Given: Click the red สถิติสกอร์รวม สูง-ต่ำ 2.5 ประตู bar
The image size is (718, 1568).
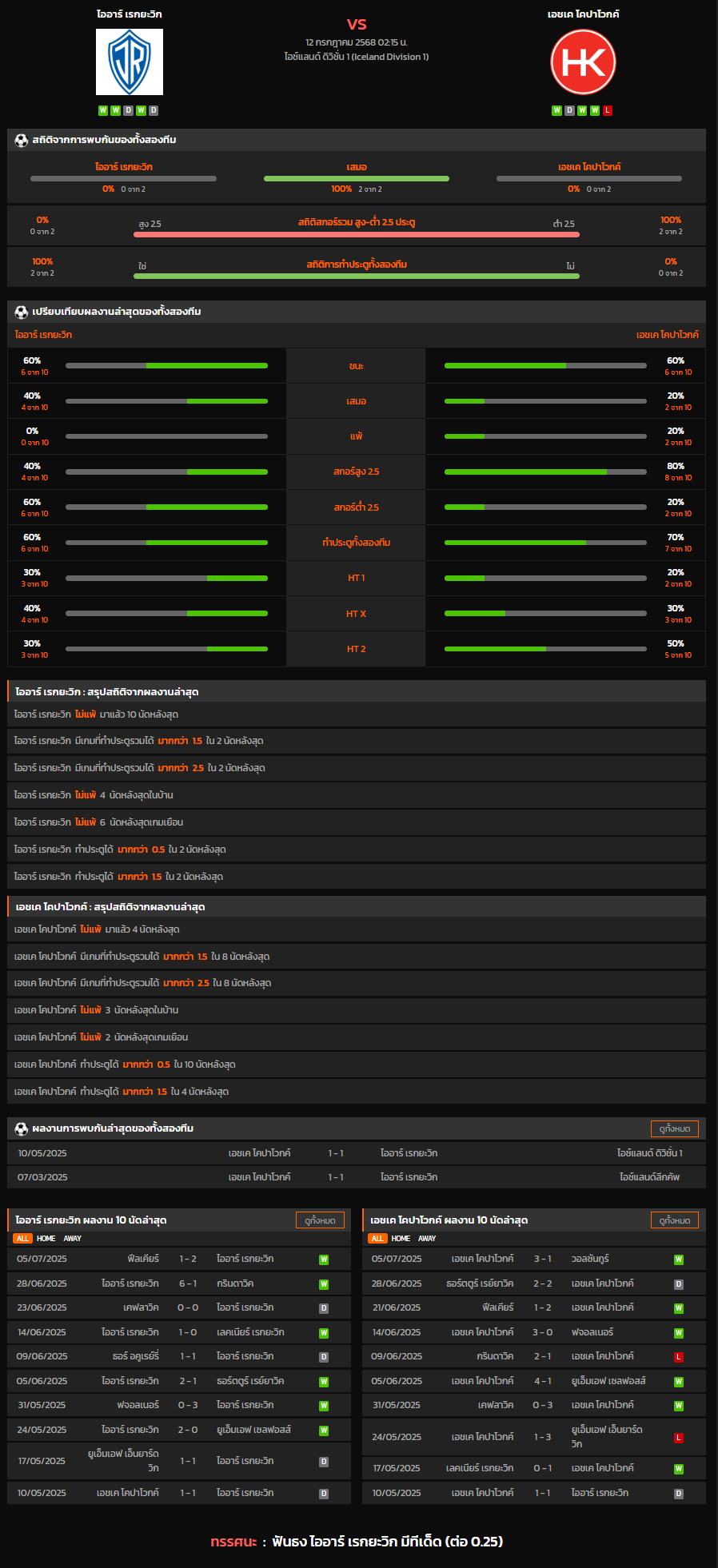Looking at the screenshot, I should 357,235.
